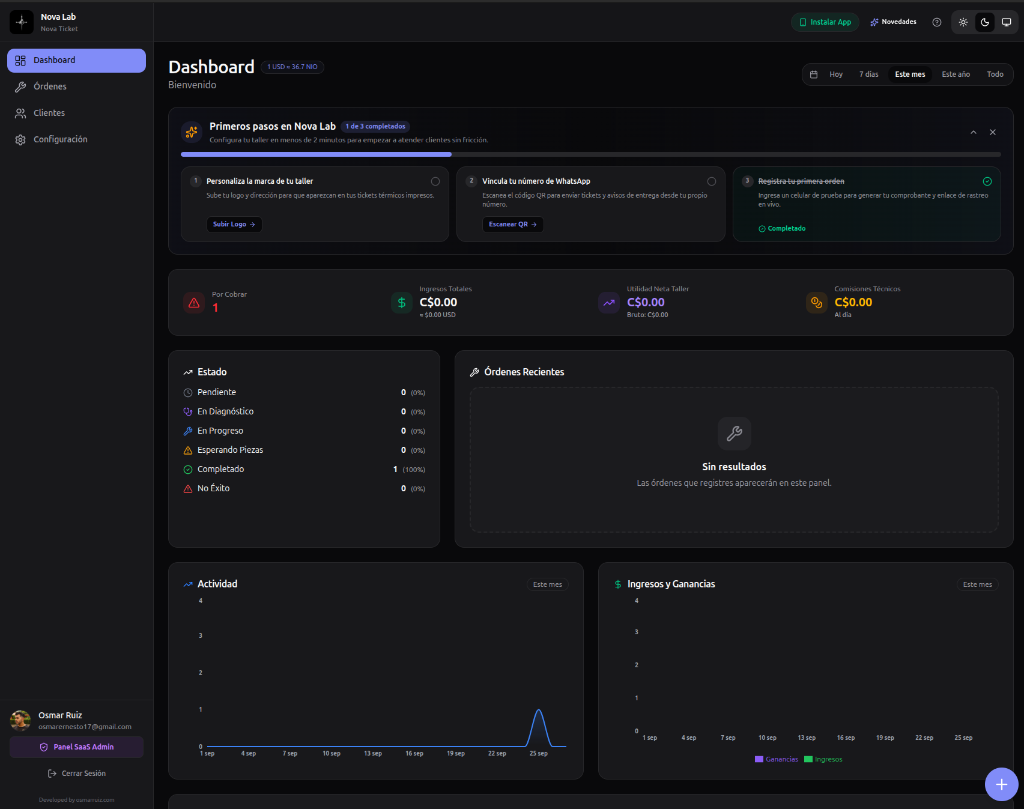Open Panel SaaS Admin
1024x809 pixels.
pos(76,747)
